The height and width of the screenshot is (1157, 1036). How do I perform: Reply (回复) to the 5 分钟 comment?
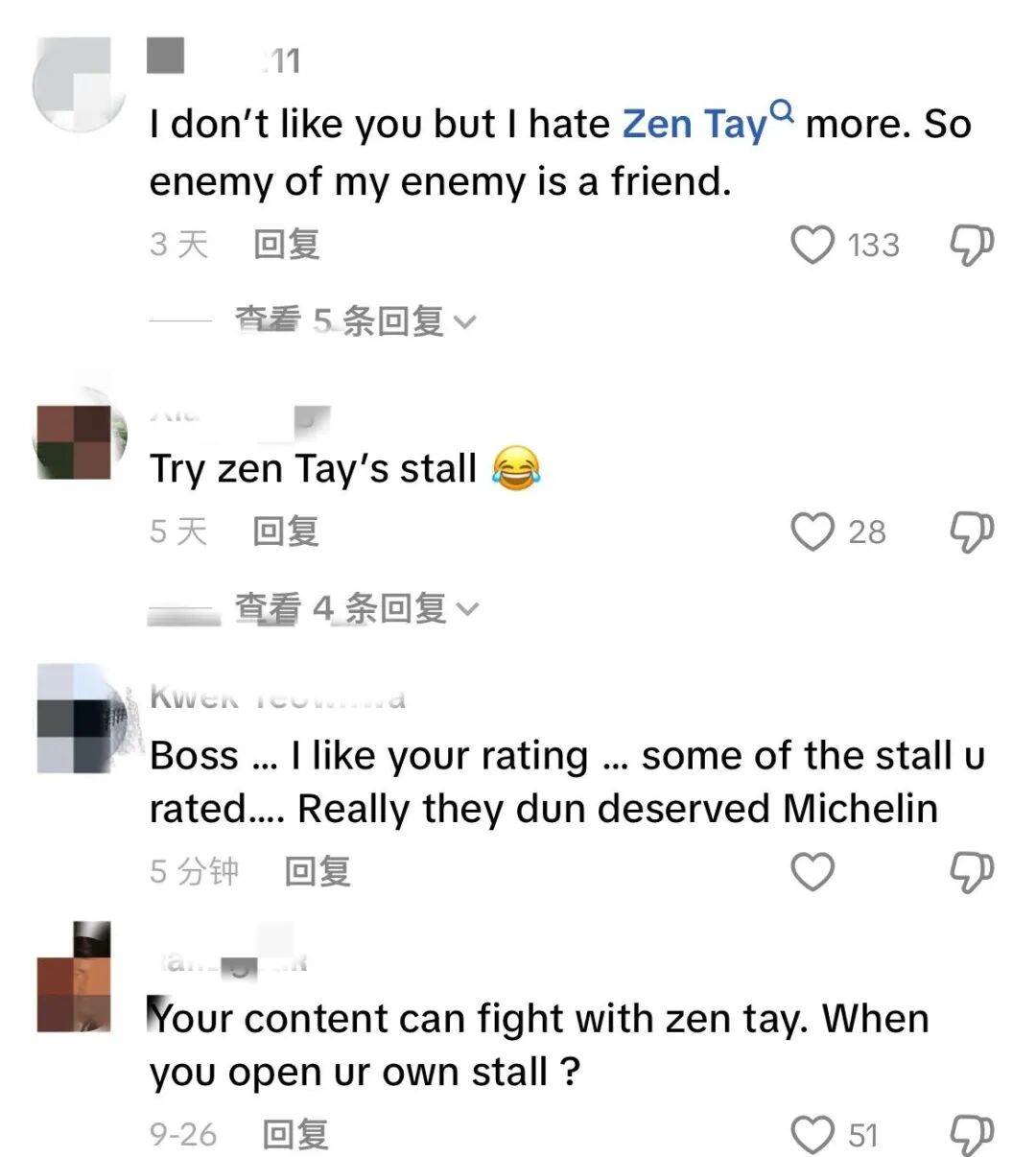click(x=318, y=871)
